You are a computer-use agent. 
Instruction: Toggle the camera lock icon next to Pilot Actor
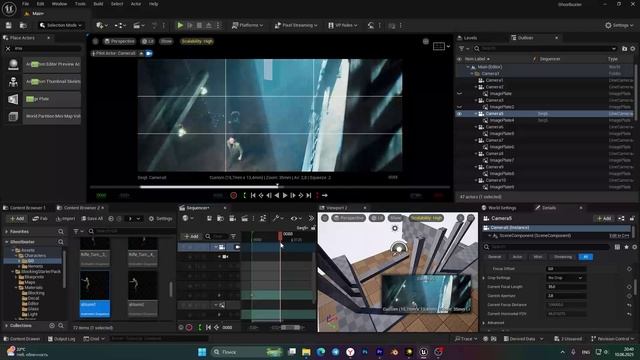tap(149, 53)
